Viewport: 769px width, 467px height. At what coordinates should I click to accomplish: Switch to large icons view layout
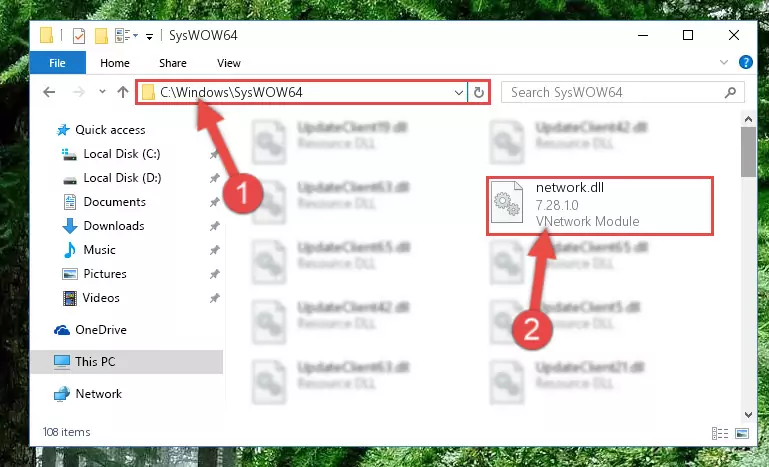click(x=742, y=433)
